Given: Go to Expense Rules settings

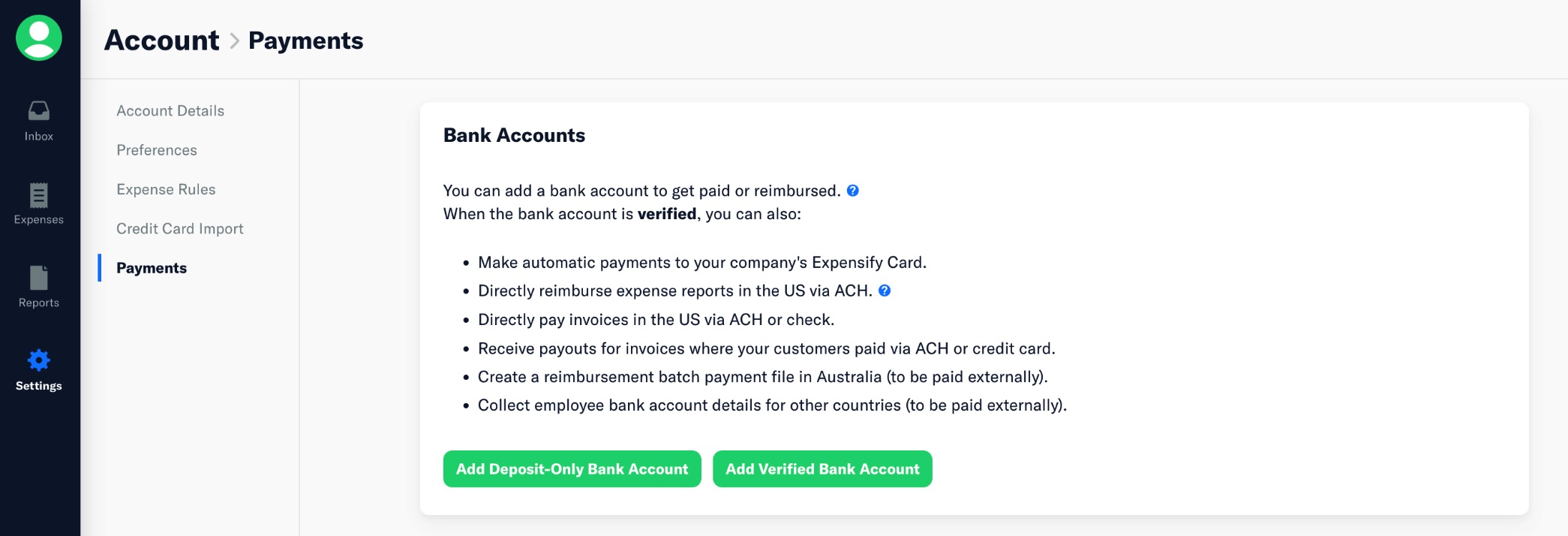Looking at the screenshot, I should (x=166, y=189).
